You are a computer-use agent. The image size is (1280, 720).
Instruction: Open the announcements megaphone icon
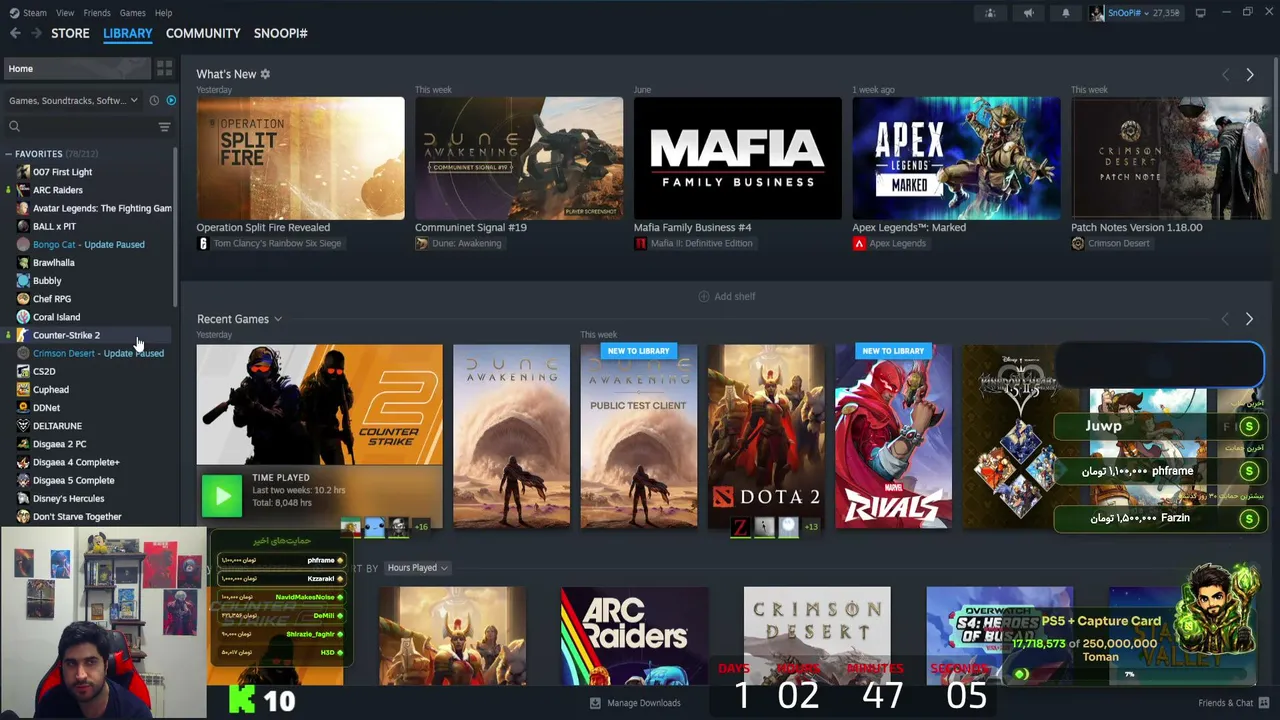[x=1028, y=13]
